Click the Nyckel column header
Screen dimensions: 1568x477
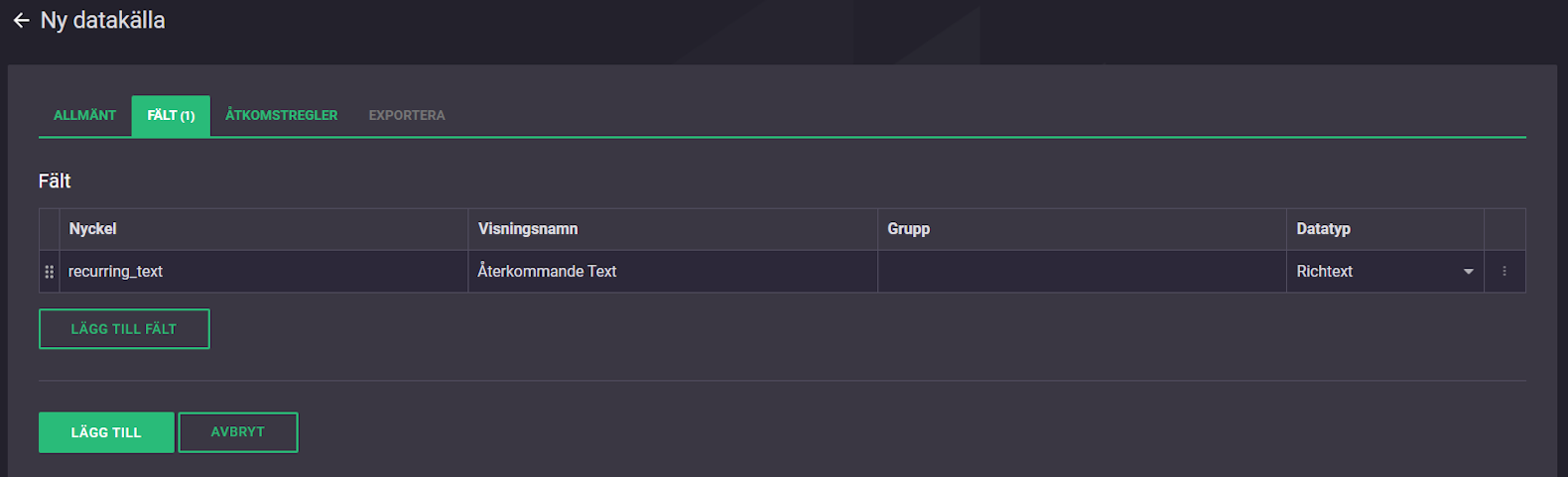(93, 229)
